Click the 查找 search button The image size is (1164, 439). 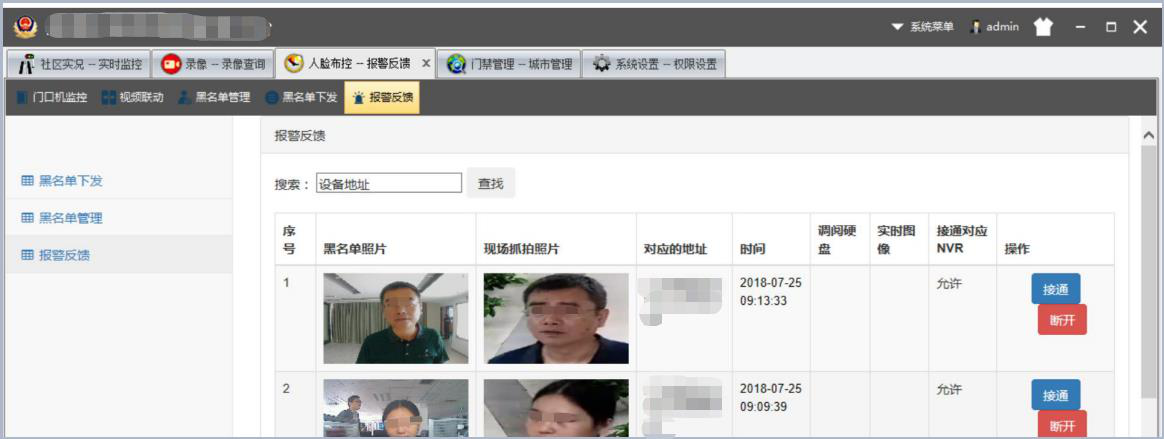(491, 183)
